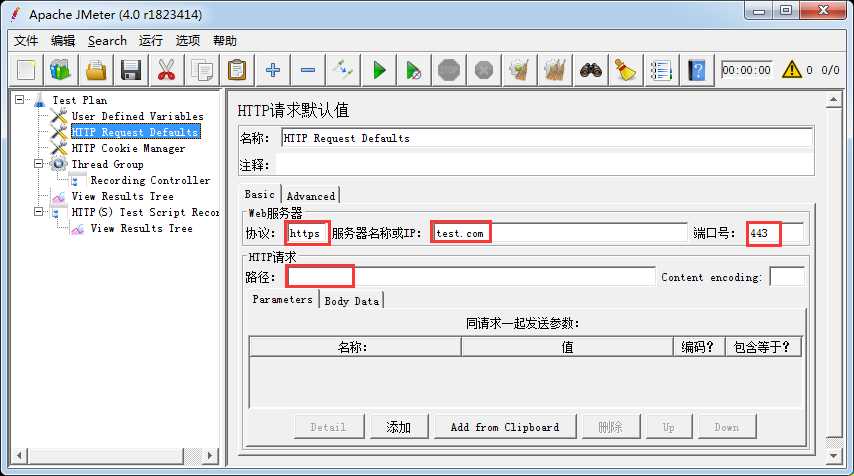Click the vertical scrollbar down arrow
Image resolution: width=854 pixels, height=476 pixels.
(x=833, y=455)
